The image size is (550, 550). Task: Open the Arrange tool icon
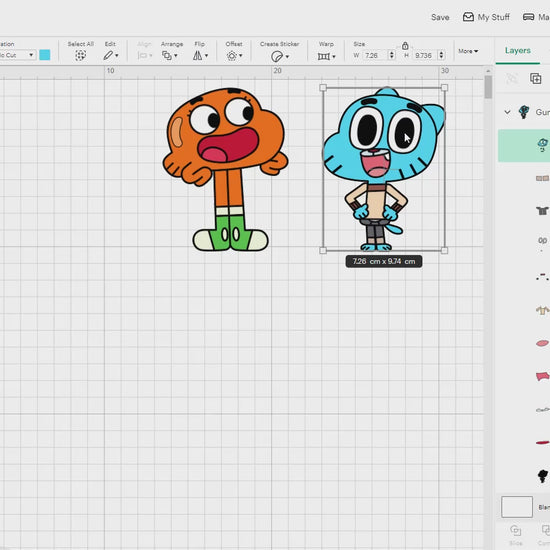pyautogui.click(x=167, y=55)
